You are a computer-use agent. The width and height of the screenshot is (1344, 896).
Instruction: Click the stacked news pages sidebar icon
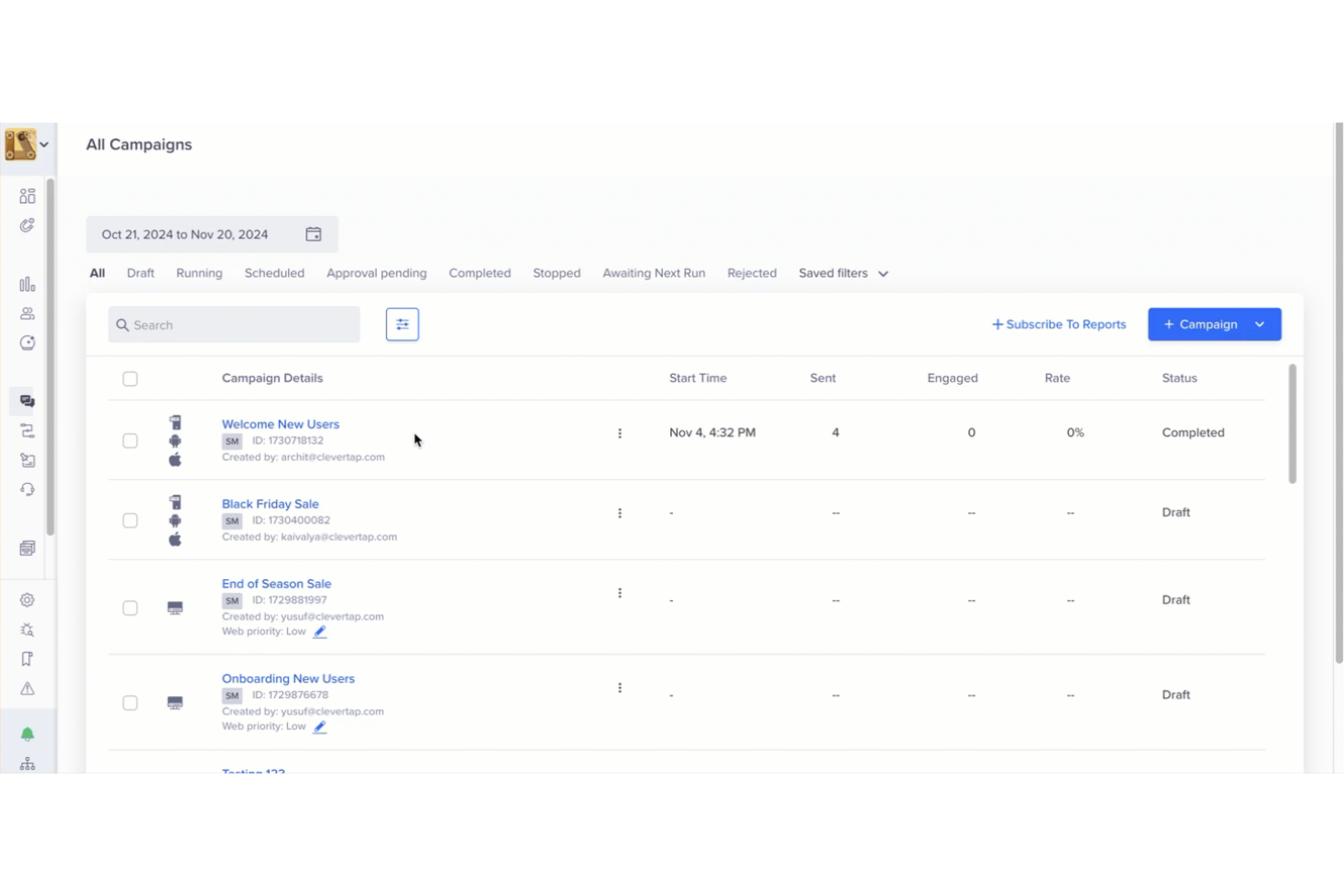click(x=27, y=548)
